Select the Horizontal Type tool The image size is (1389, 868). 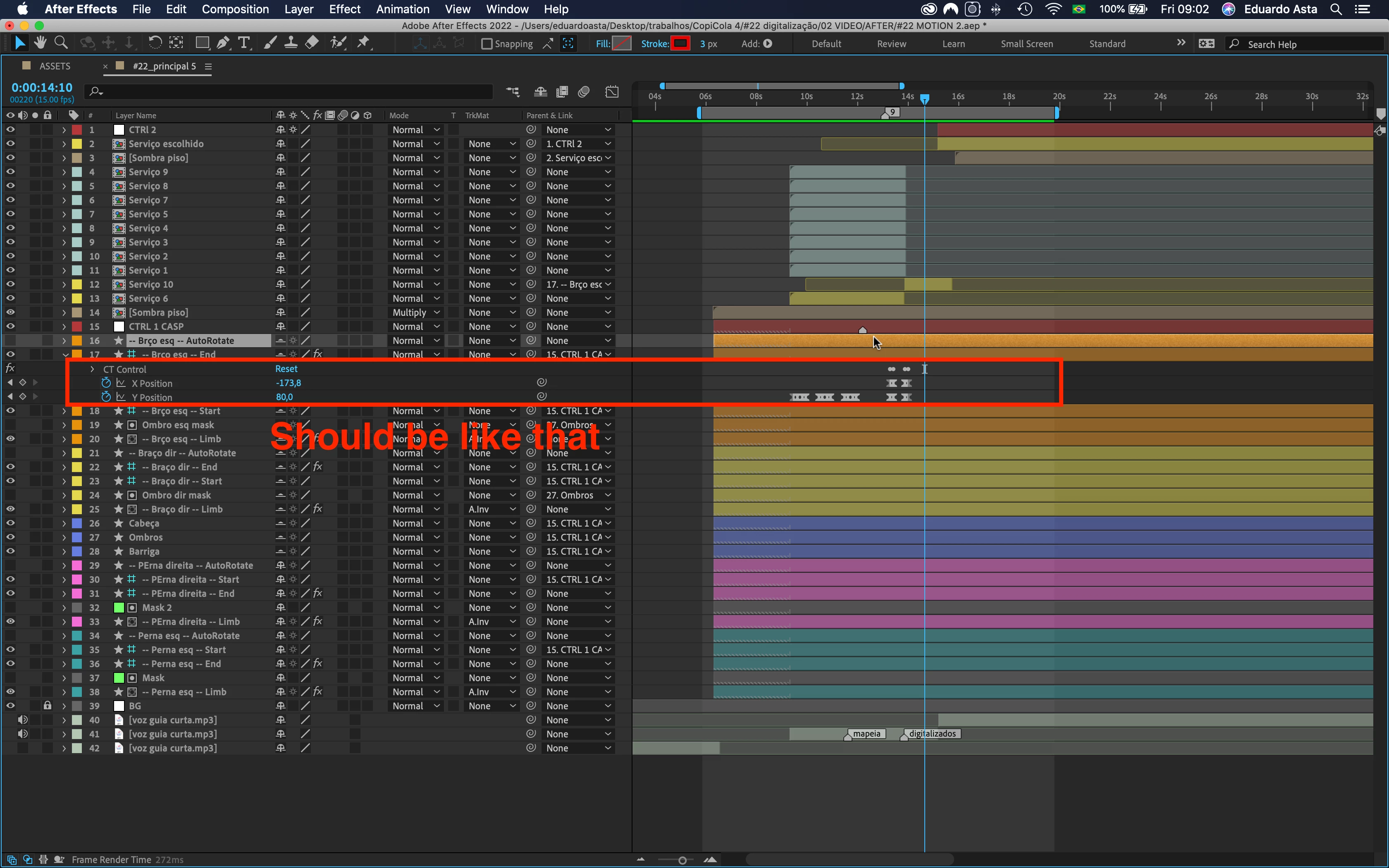(244, 43)
